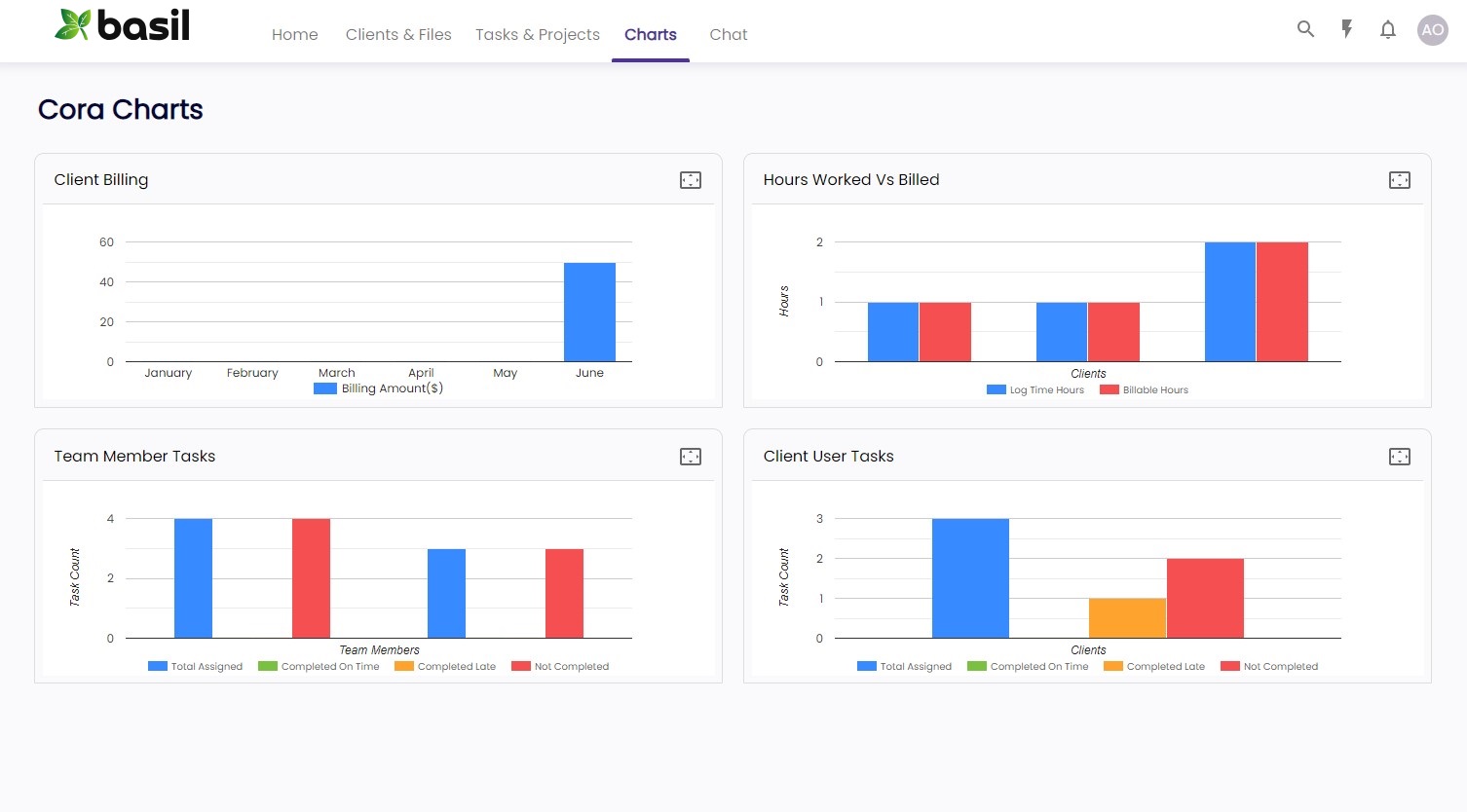The image size is (1467, 812).
Task: Toggle Log Time Hours legend item
Action: 1035,390
